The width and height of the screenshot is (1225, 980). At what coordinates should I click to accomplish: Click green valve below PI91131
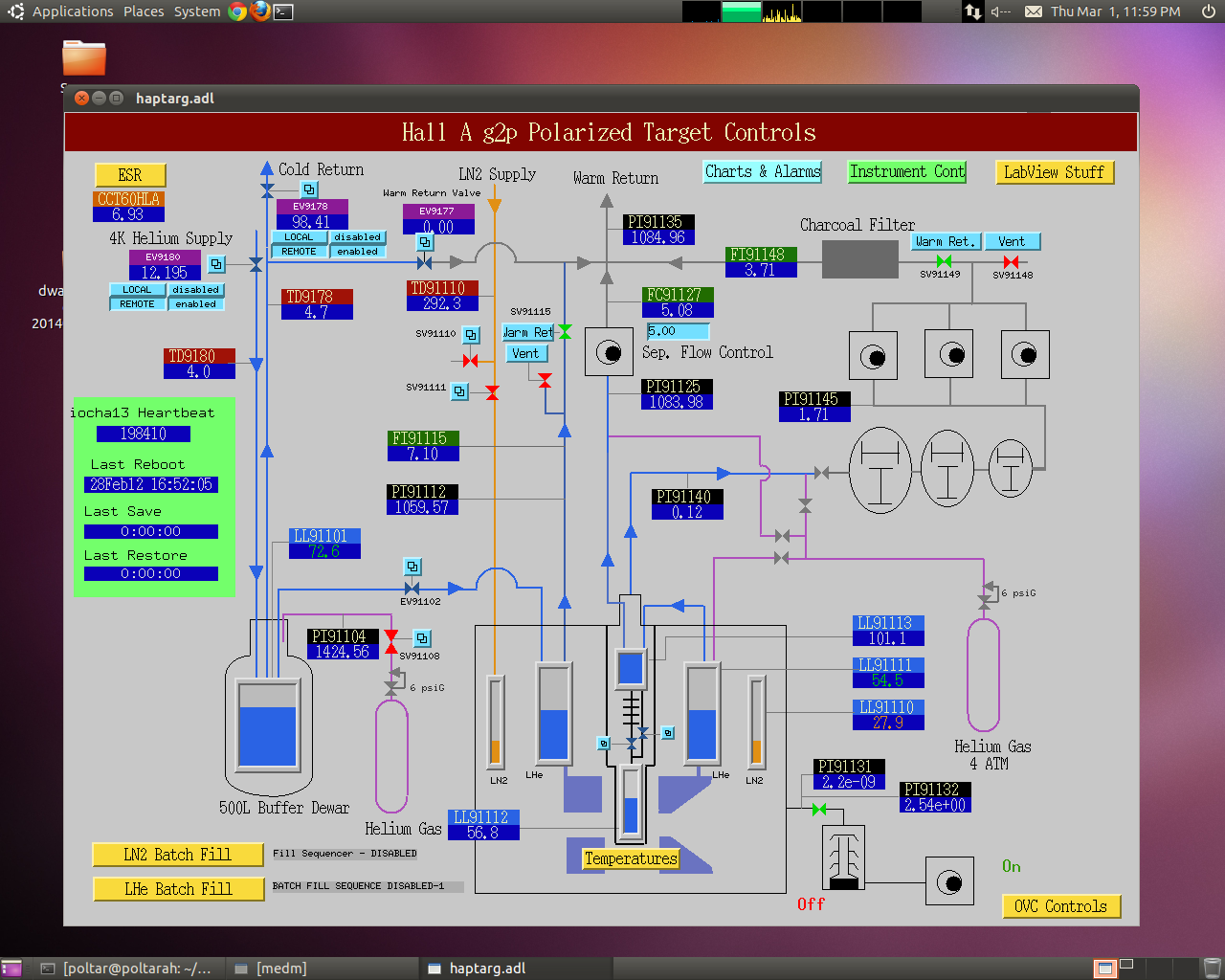pyautogui.click(x=819, y=810)
